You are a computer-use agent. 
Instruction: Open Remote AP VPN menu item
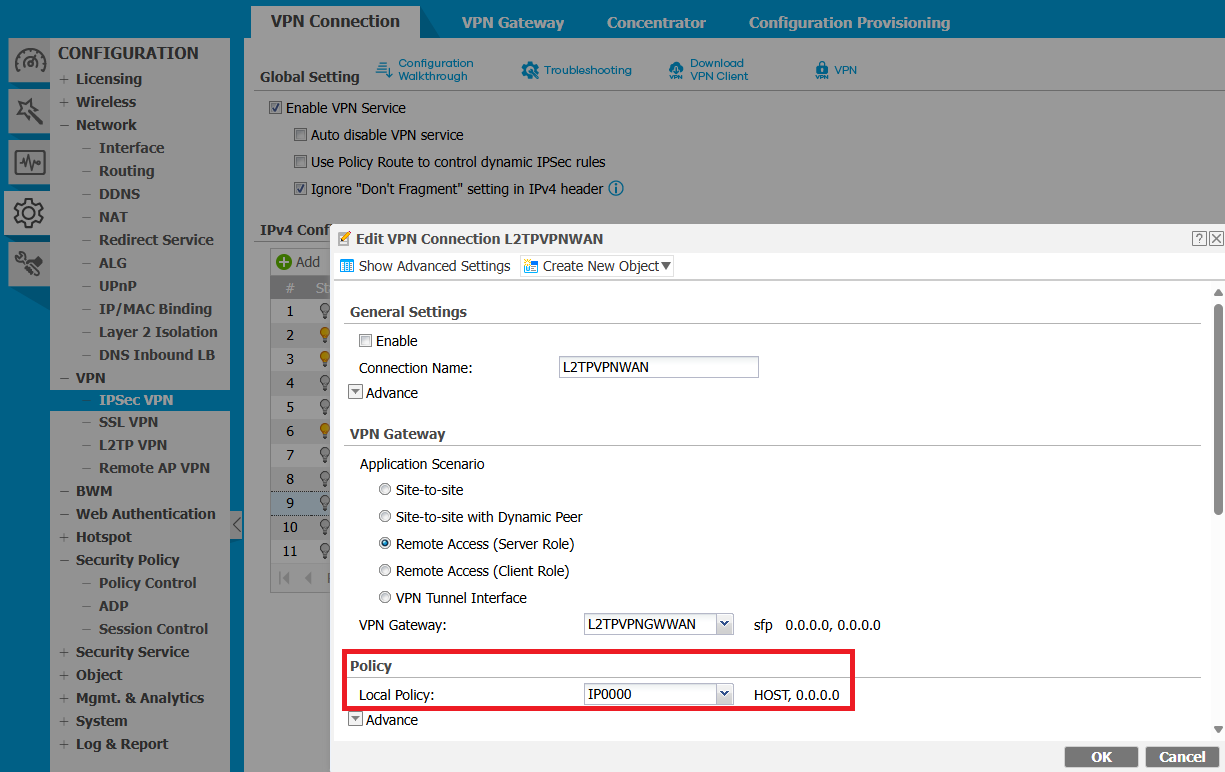(154, 468)
